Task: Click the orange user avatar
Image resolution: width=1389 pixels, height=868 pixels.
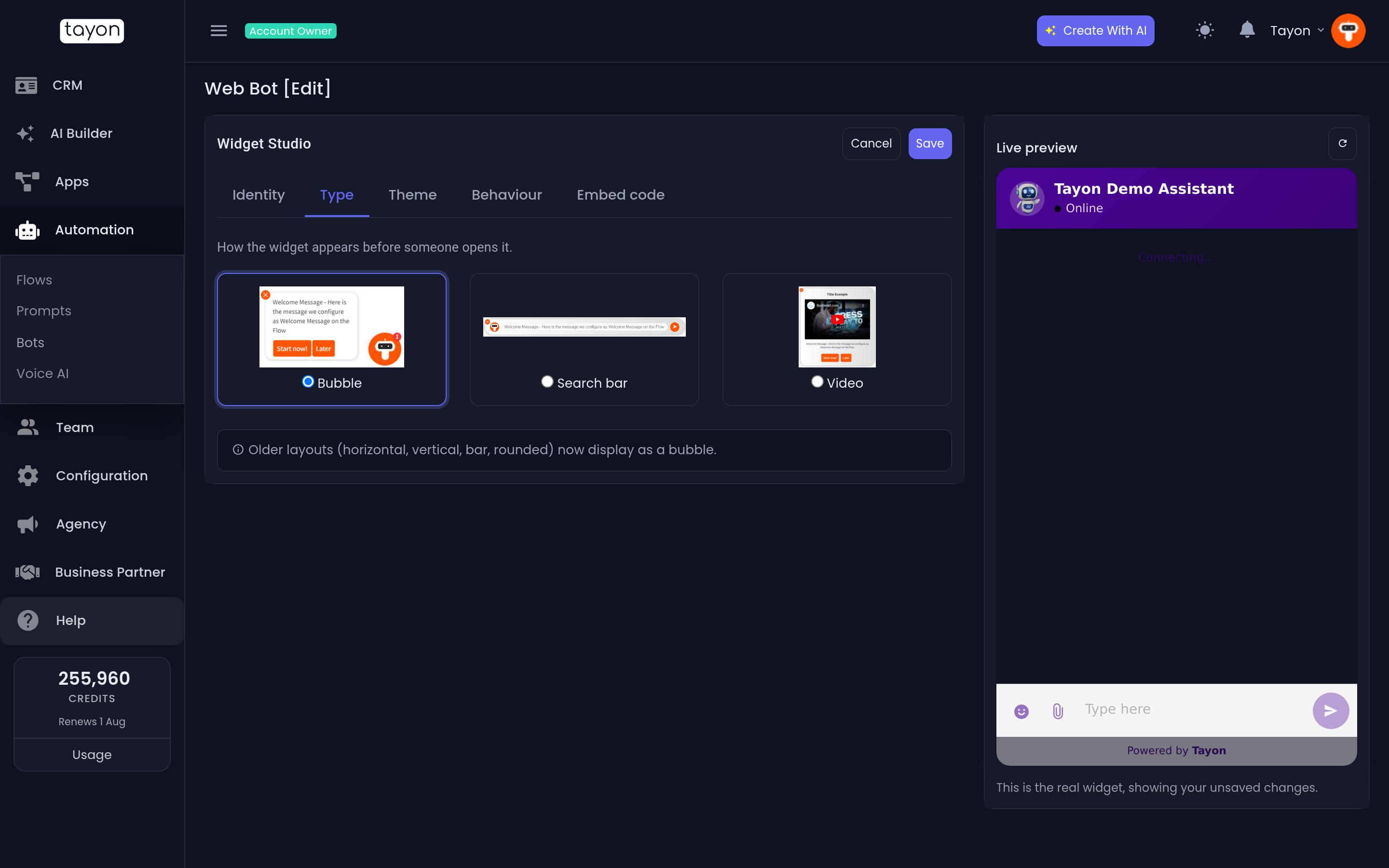Action: [1348, 30]
